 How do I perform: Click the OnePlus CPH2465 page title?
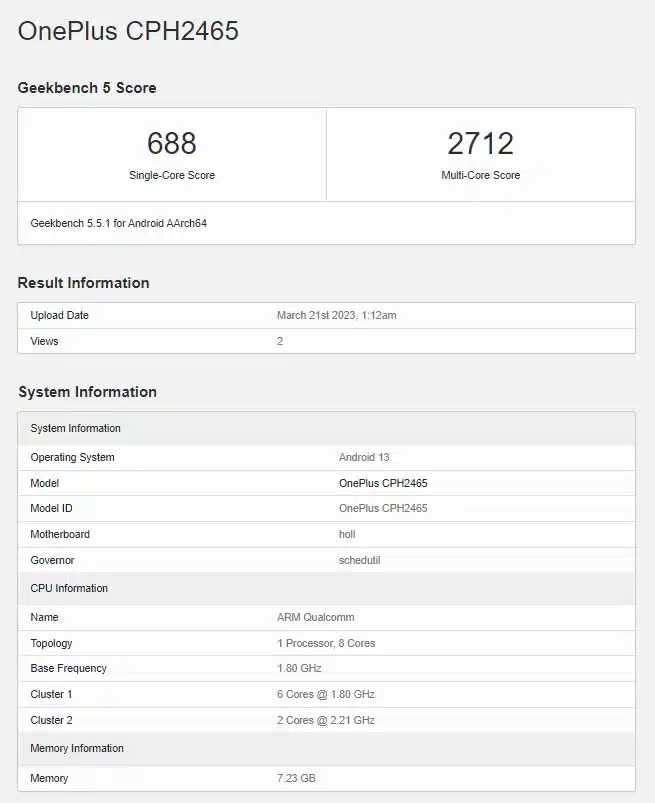tap(128, 31)
